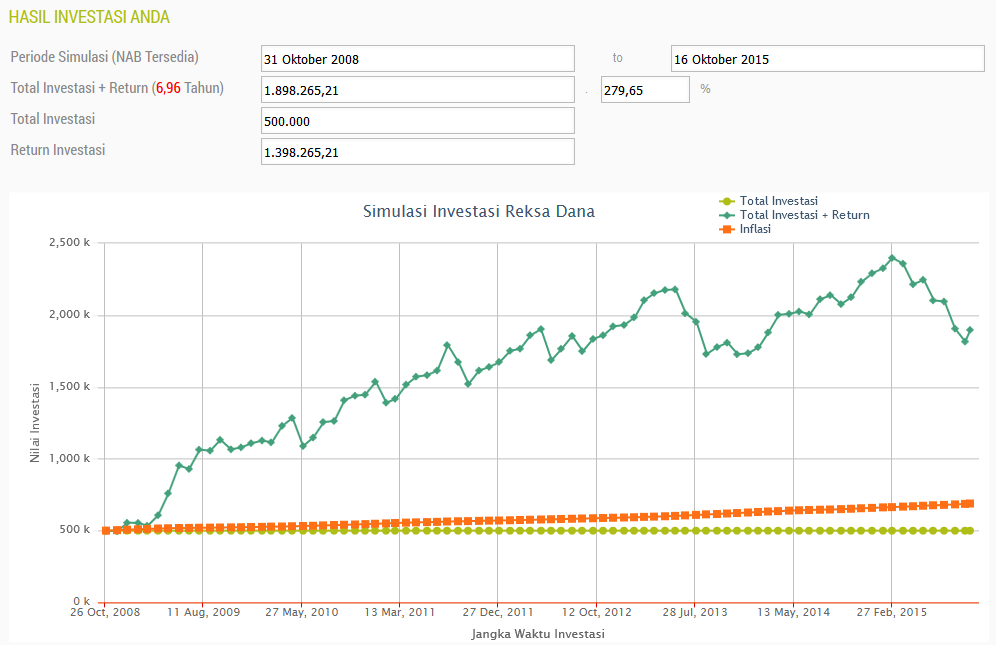996x645 pixels.
Task: Open the end date field showing 16 Oktober 2015
Action: [827, 59]
